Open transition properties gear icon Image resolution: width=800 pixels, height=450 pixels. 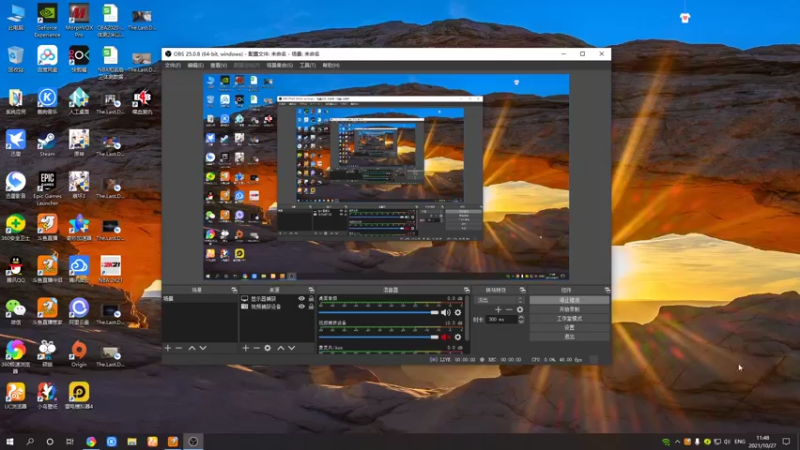[520, 310]
